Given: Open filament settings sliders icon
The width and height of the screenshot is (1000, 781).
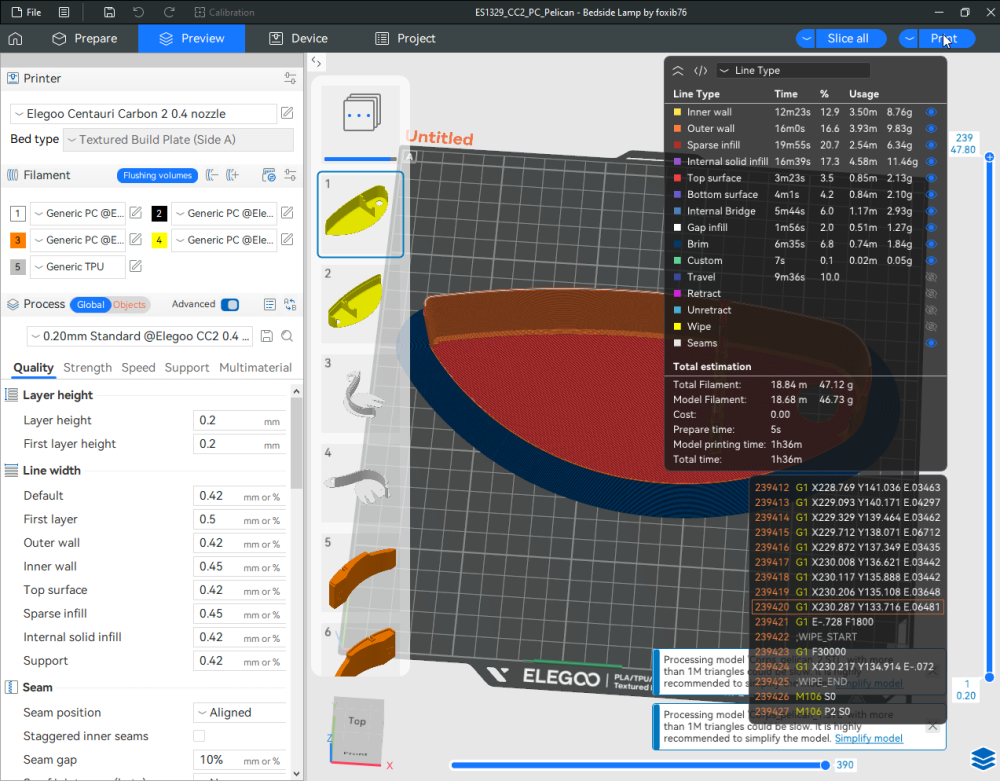Looking at the screenshot, I should click(290, 175).
